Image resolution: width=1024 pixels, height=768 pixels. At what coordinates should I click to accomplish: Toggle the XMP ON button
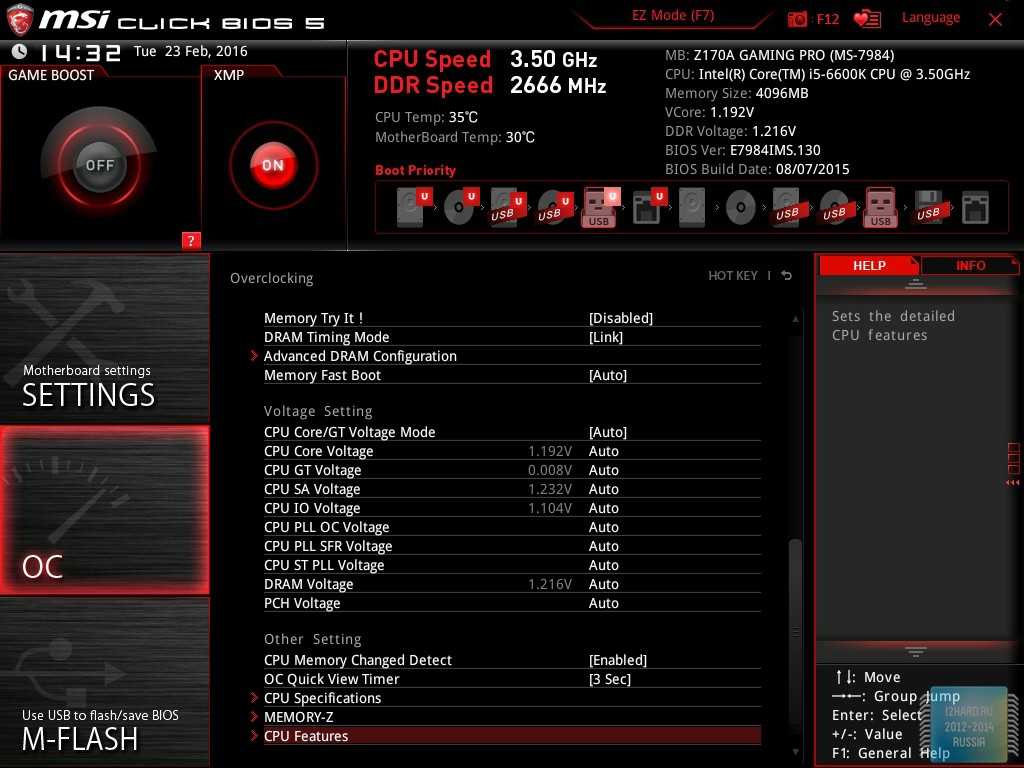[x=273, y=165]
